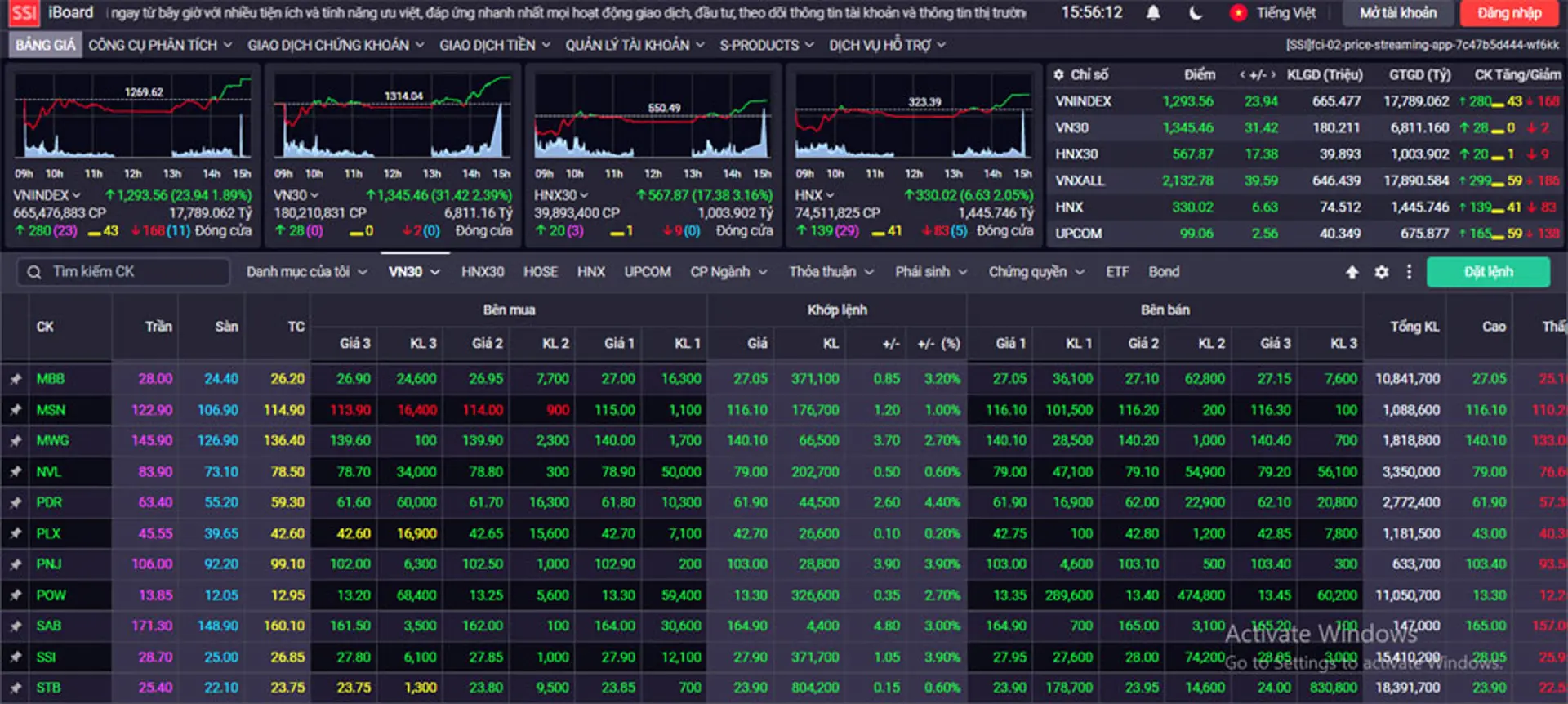Click the search magnifier icon
The image size is (1568, 704).
[x=33, y=272]
